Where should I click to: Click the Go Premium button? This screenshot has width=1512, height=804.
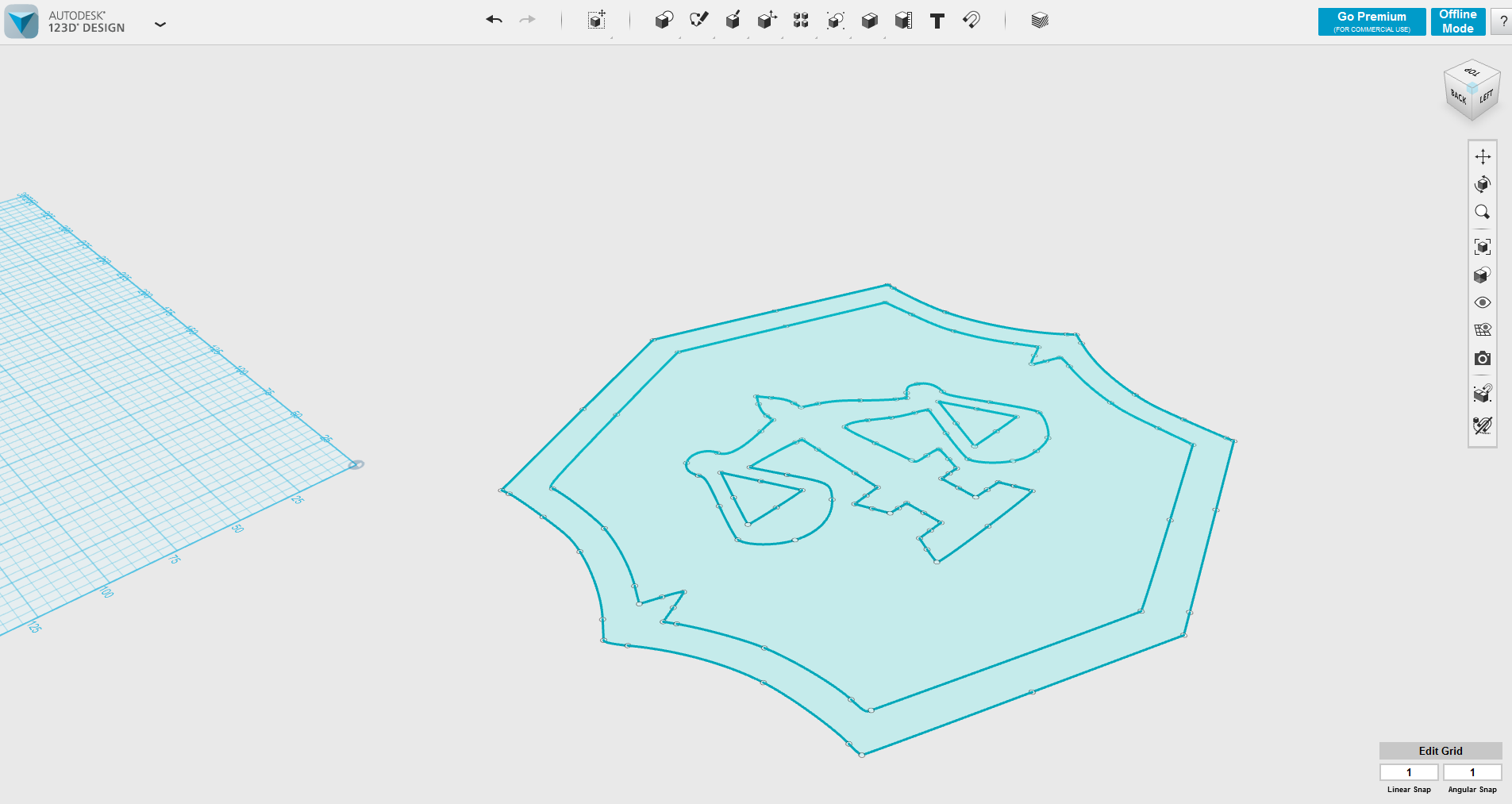click(x=1371, y=21)
